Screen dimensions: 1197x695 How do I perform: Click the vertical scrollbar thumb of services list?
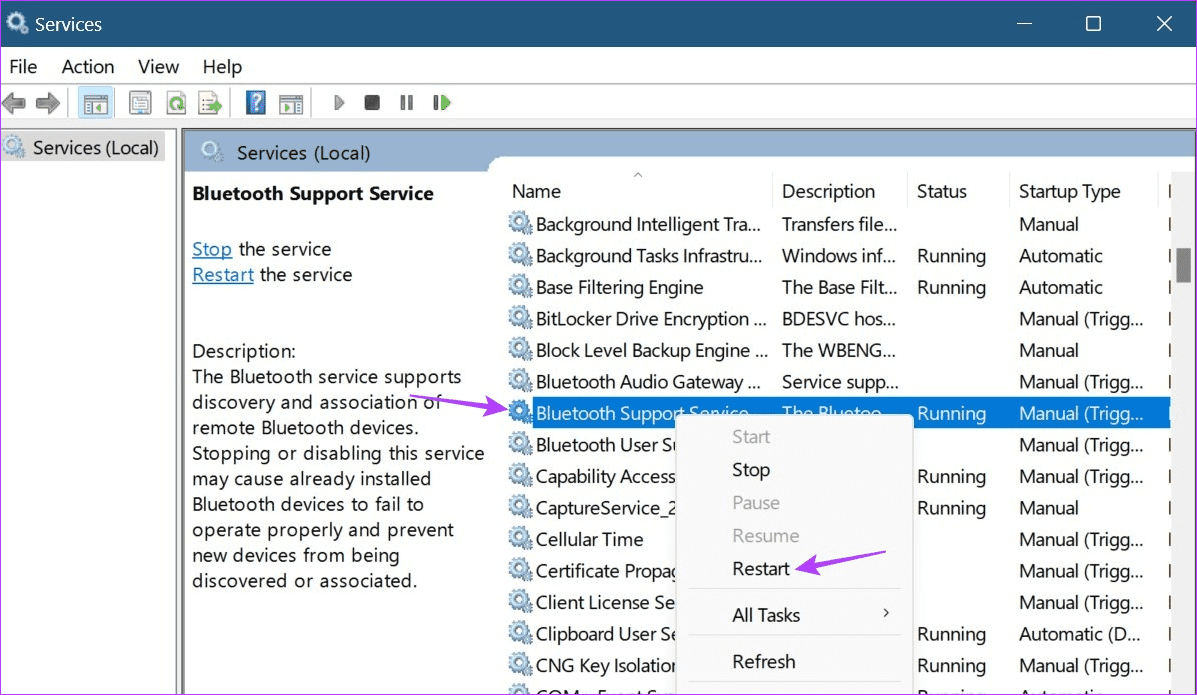pos(1183,264)
